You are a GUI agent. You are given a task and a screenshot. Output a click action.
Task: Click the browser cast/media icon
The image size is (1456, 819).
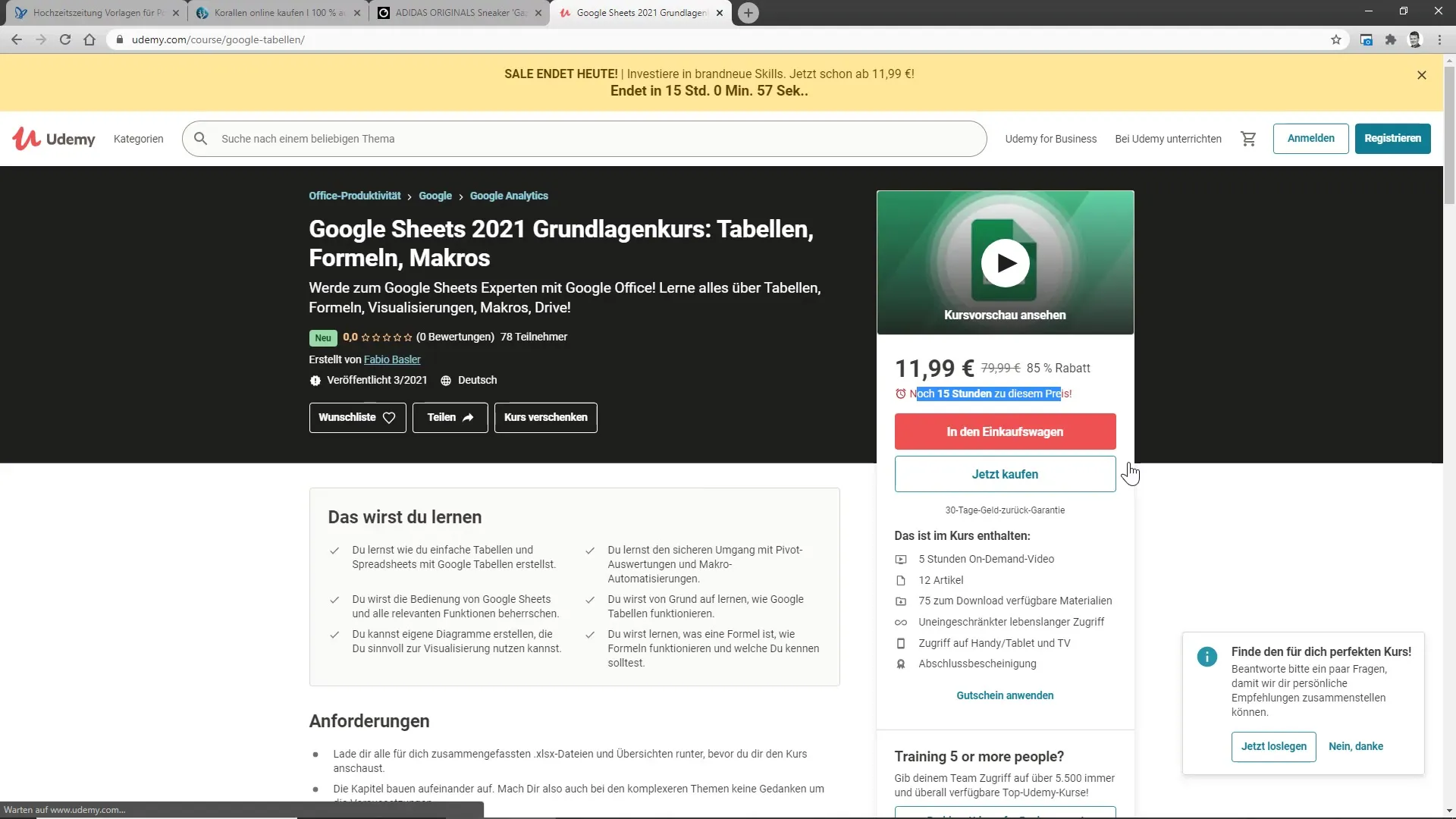pos(1366,39)
